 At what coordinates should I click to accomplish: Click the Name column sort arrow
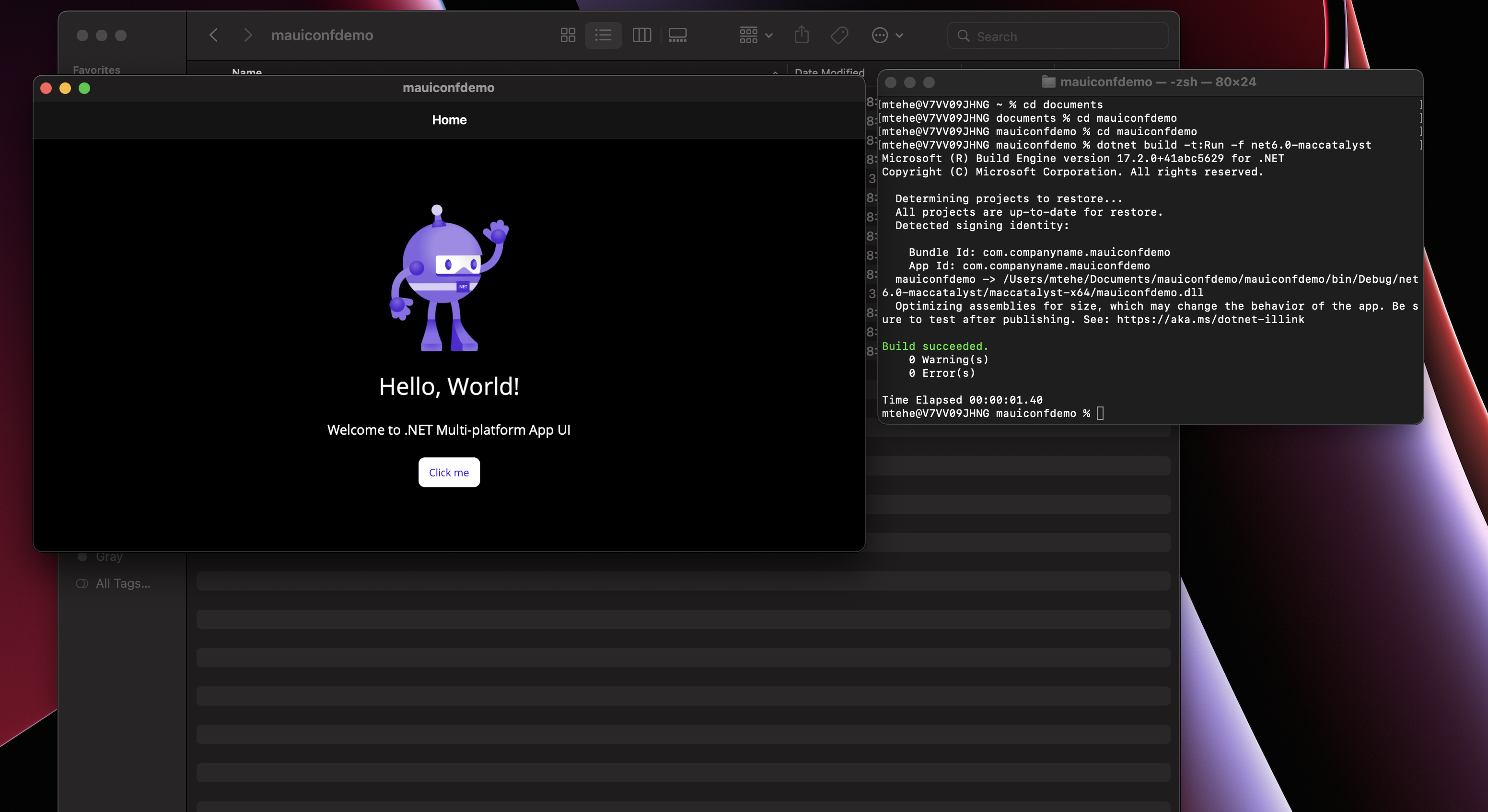click(x=775, y=72)
